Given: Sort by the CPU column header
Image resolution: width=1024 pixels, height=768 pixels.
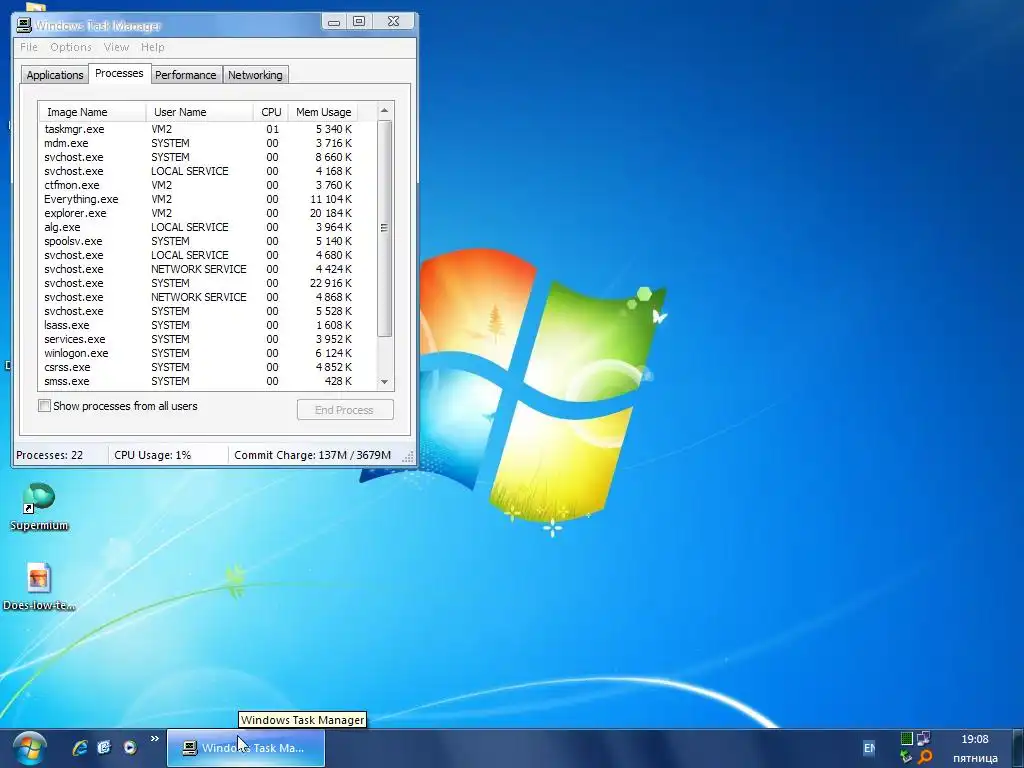Looking at the screenshot, I should (271, 112).
